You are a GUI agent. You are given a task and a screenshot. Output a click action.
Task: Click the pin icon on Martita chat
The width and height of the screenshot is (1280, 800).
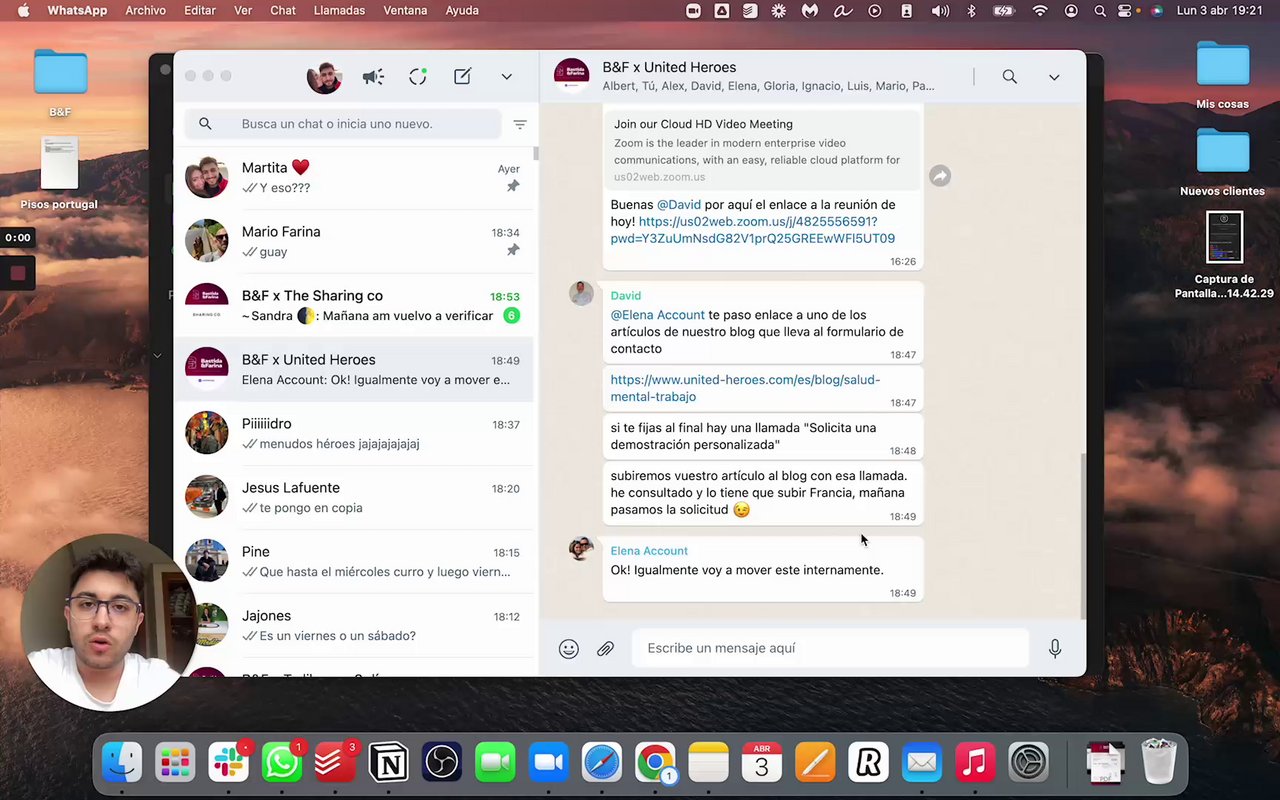[513, 187]
